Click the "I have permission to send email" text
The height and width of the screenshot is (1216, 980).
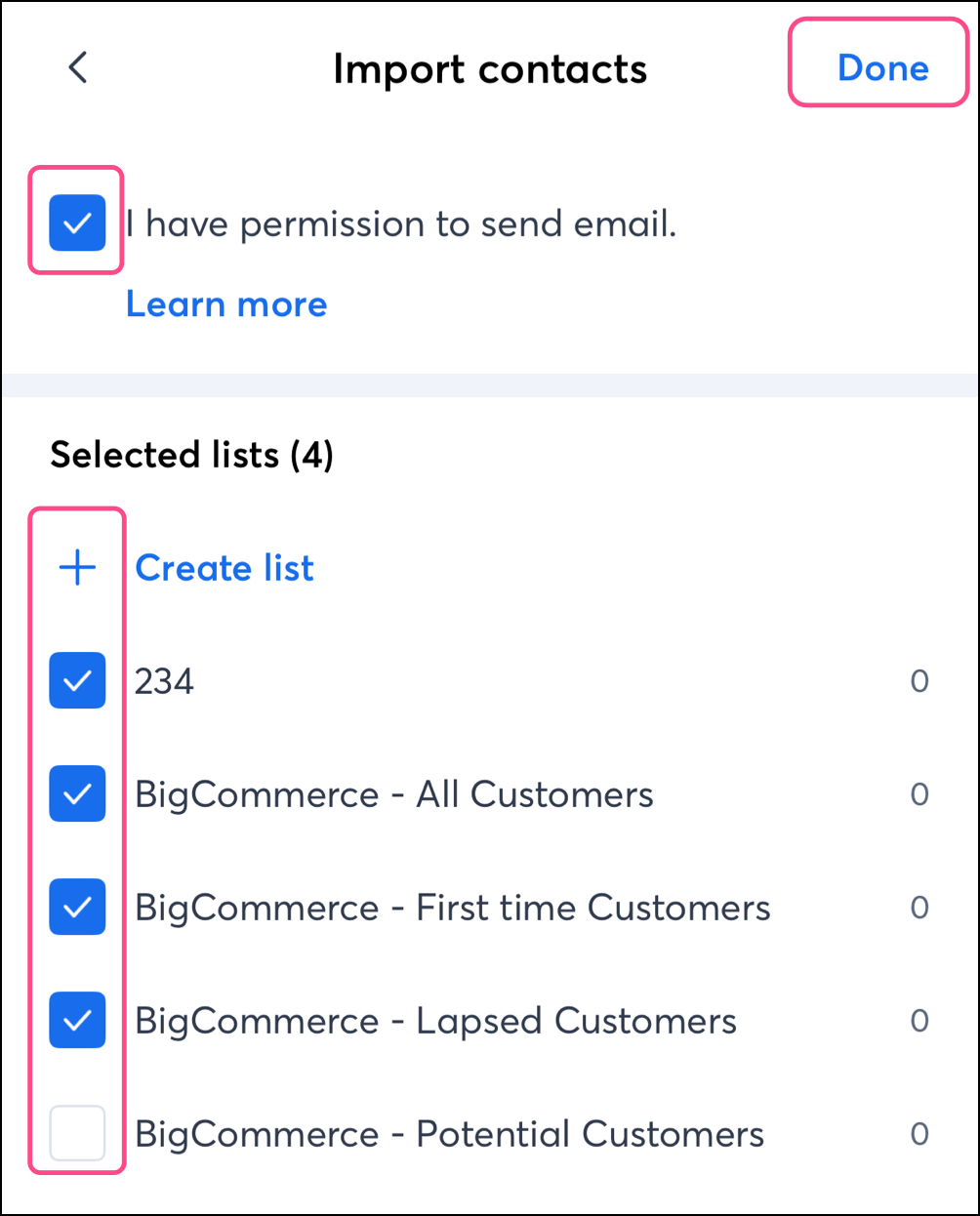pyautogui.click(x=401, y=224)
